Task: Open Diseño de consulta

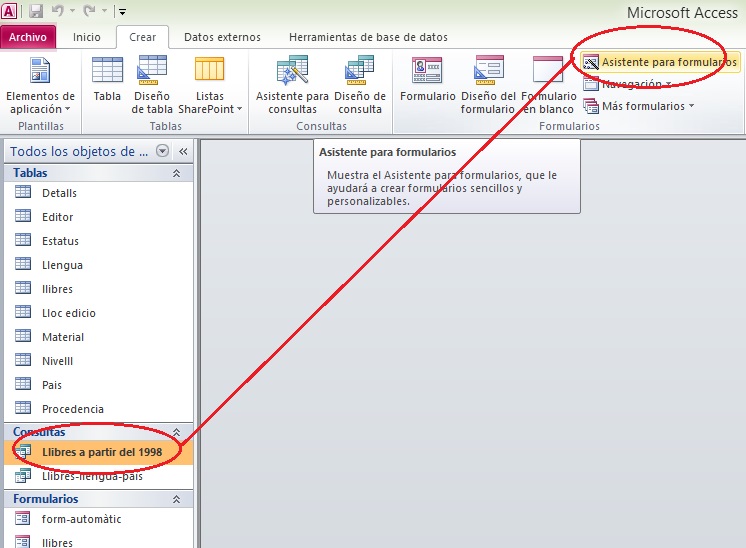Action: click(360, 85)
